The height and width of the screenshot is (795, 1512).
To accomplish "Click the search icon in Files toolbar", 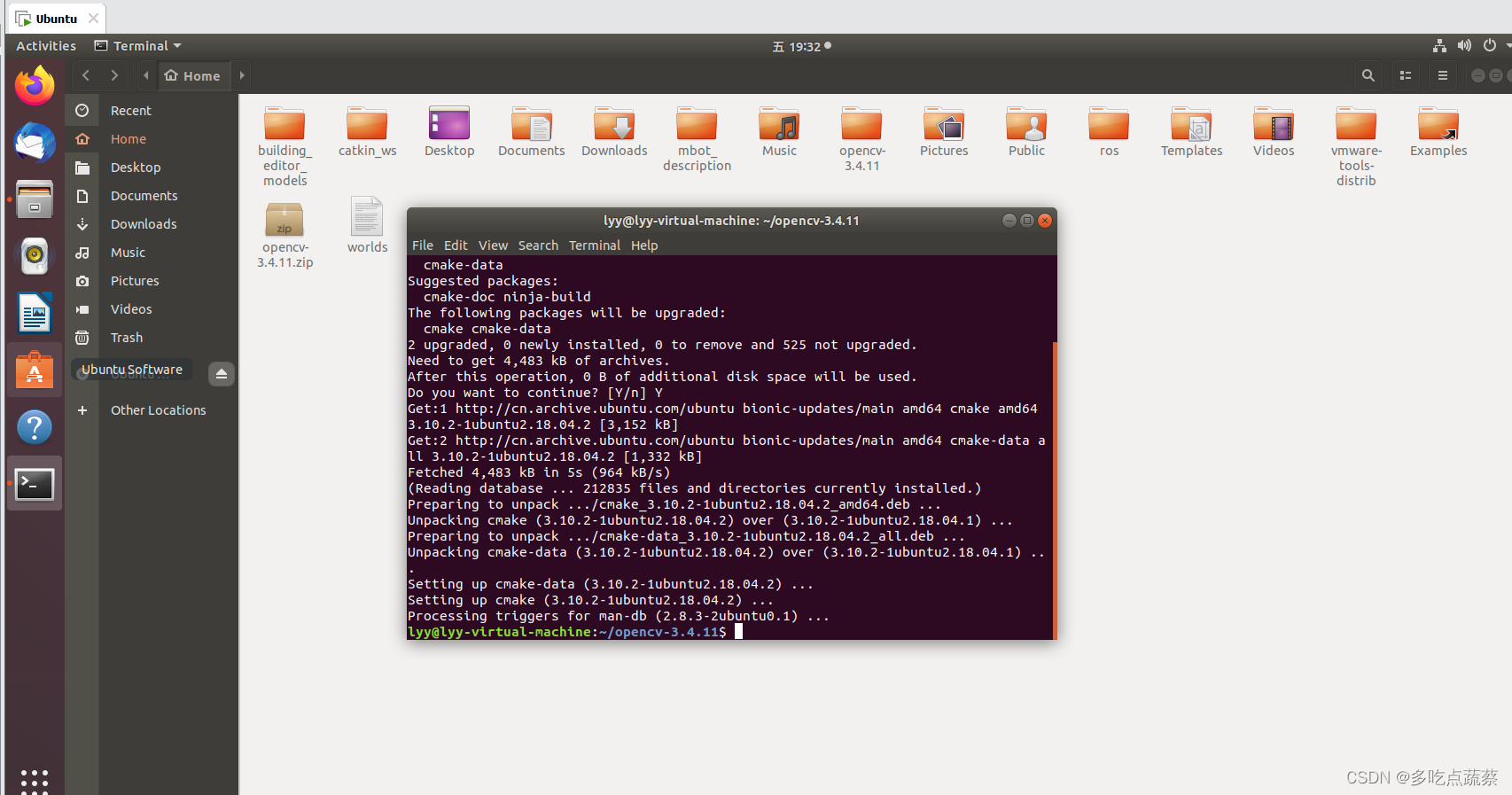I will click(1368, 75).
